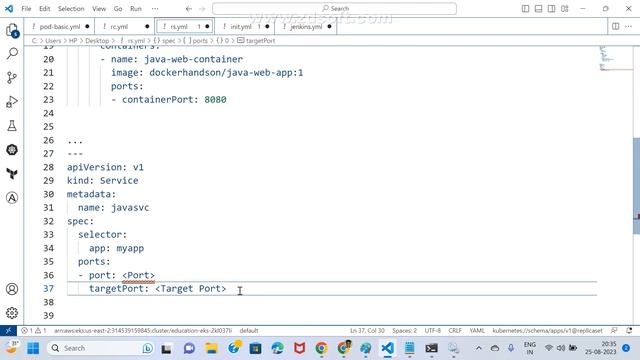
Task: Click the minimap code preview
Action: [607, 58]
